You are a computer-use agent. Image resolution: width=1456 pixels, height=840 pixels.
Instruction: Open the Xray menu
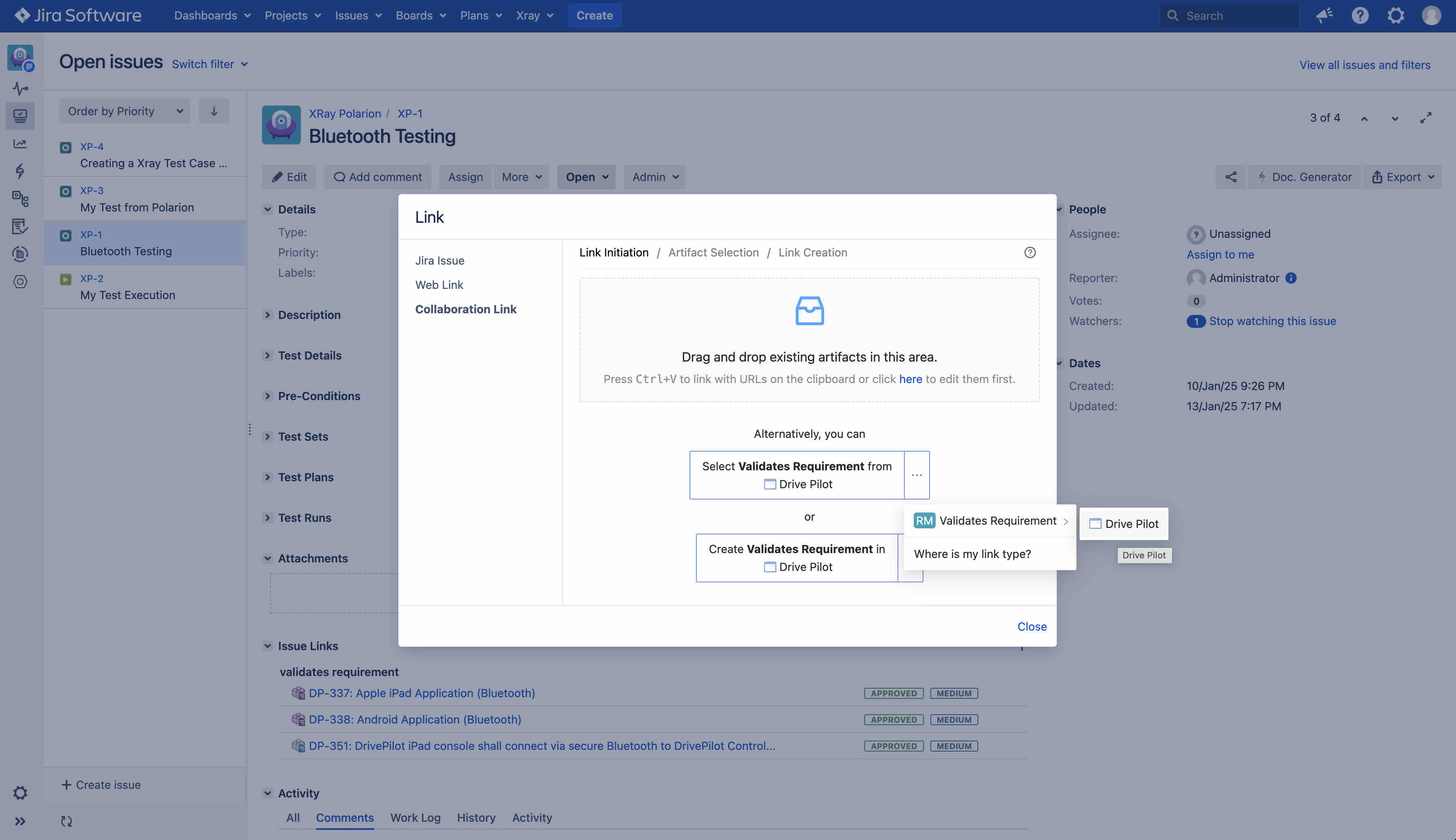coord(534,15)
